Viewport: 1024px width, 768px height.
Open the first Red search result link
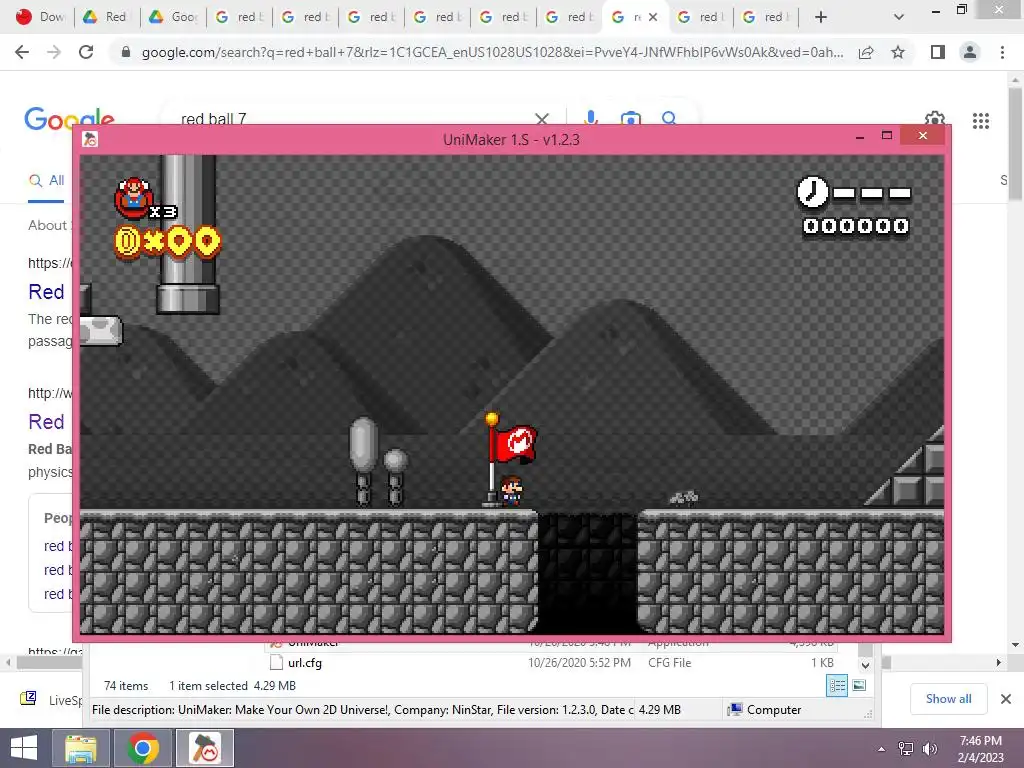tap(46, 292)
